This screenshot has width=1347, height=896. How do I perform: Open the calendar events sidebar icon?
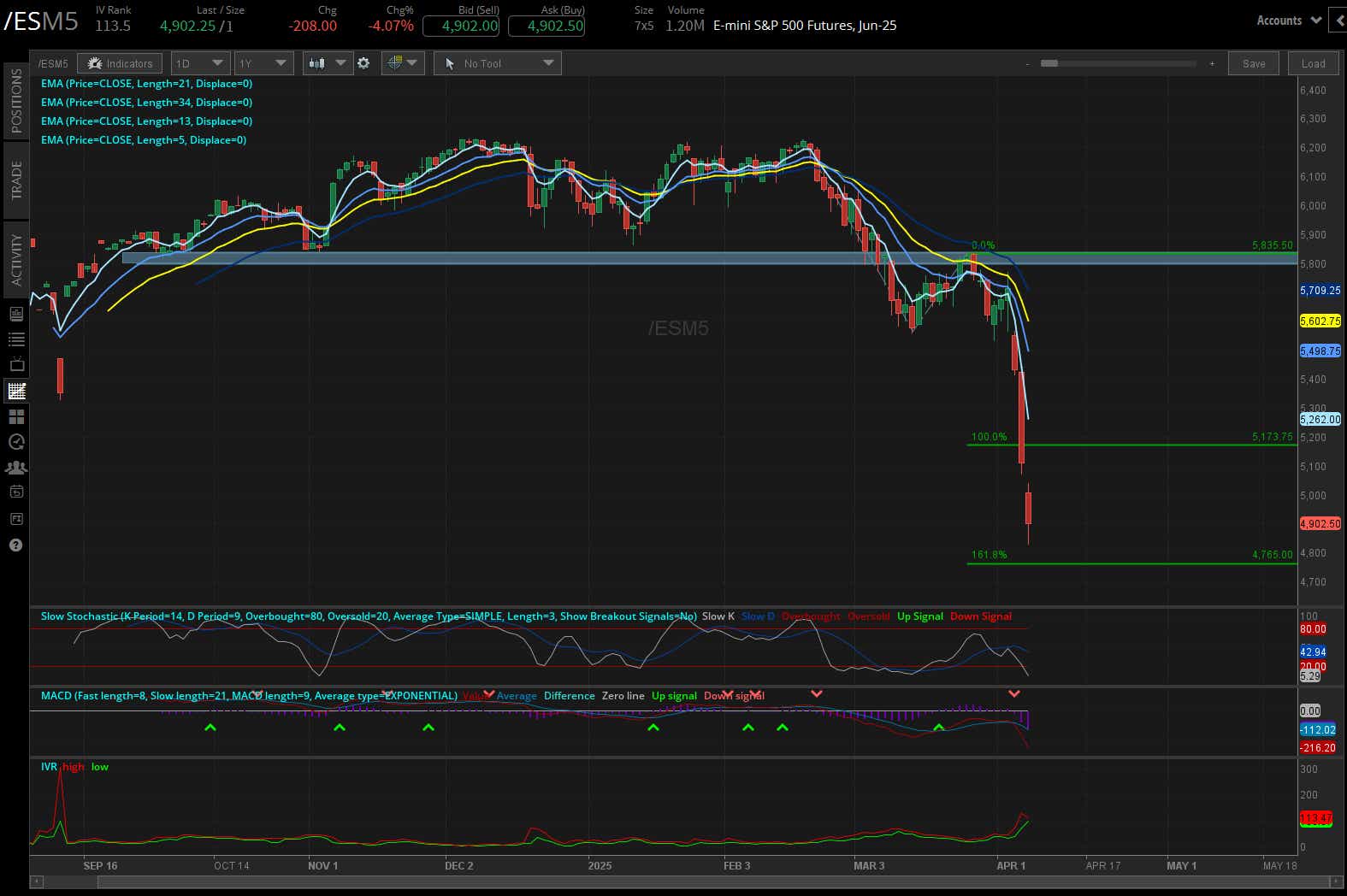point(16,492)
